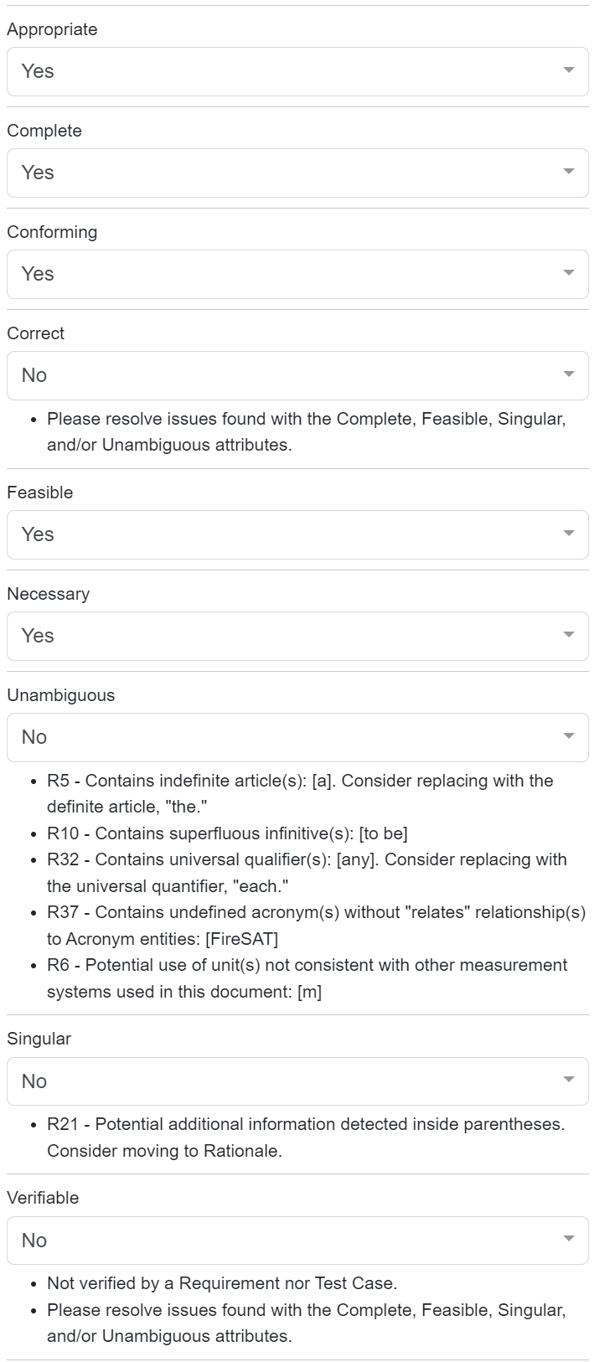600x1362 pixels.
Task: Open the Complete dropdown showing Yes
Action: [280, 172]
